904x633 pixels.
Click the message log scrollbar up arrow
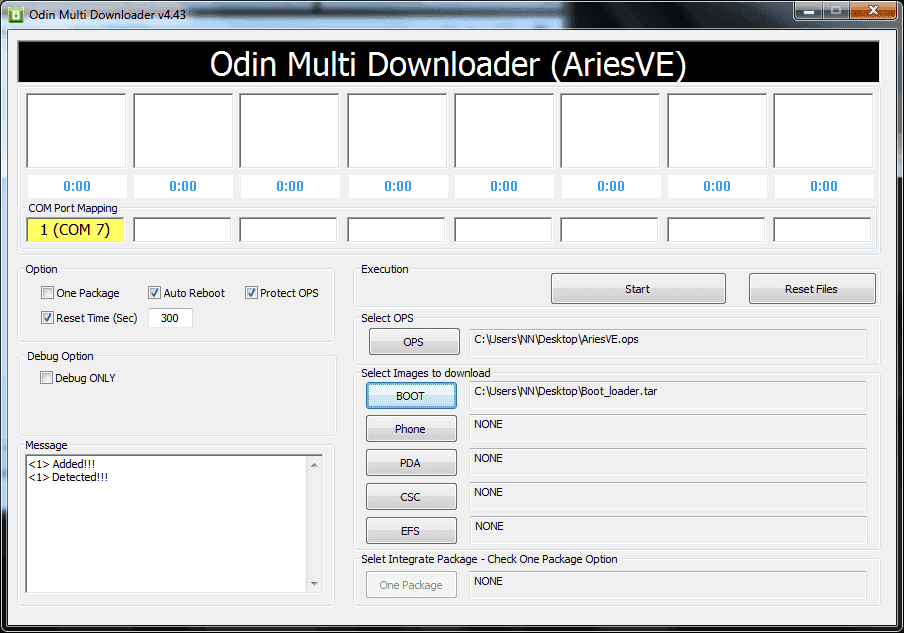314,465
